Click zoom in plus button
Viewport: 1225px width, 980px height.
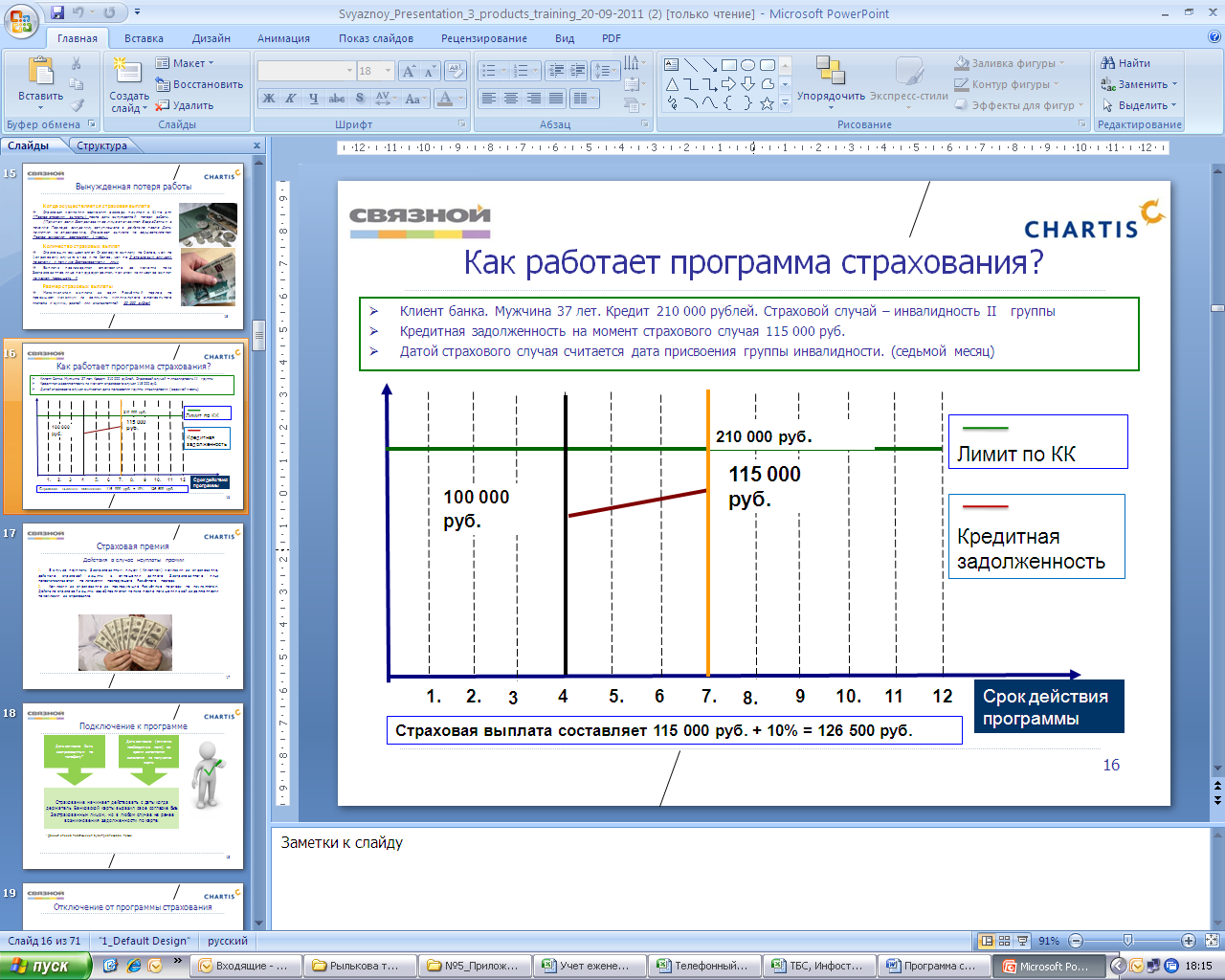(x=1189, y=941)
